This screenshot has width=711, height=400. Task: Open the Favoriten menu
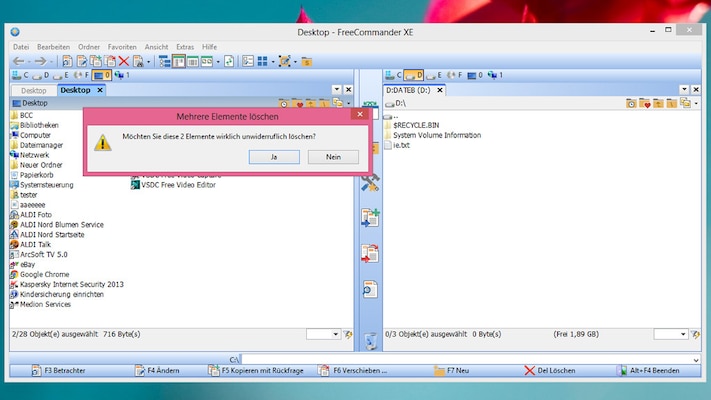(x=122, y=47)
